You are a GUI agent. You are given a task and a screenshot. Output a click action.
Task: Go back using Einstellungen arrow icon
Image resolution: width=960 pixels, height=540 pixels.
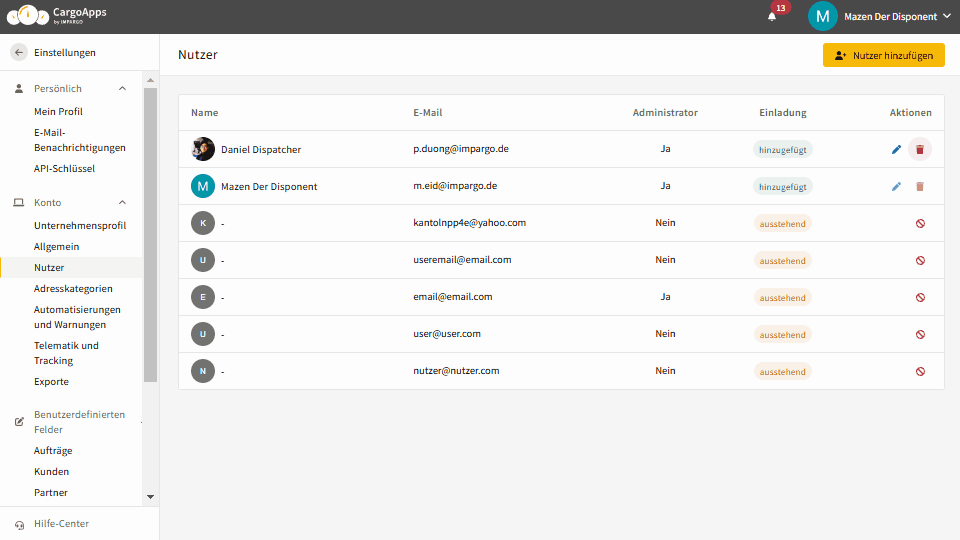coord(19,53)
